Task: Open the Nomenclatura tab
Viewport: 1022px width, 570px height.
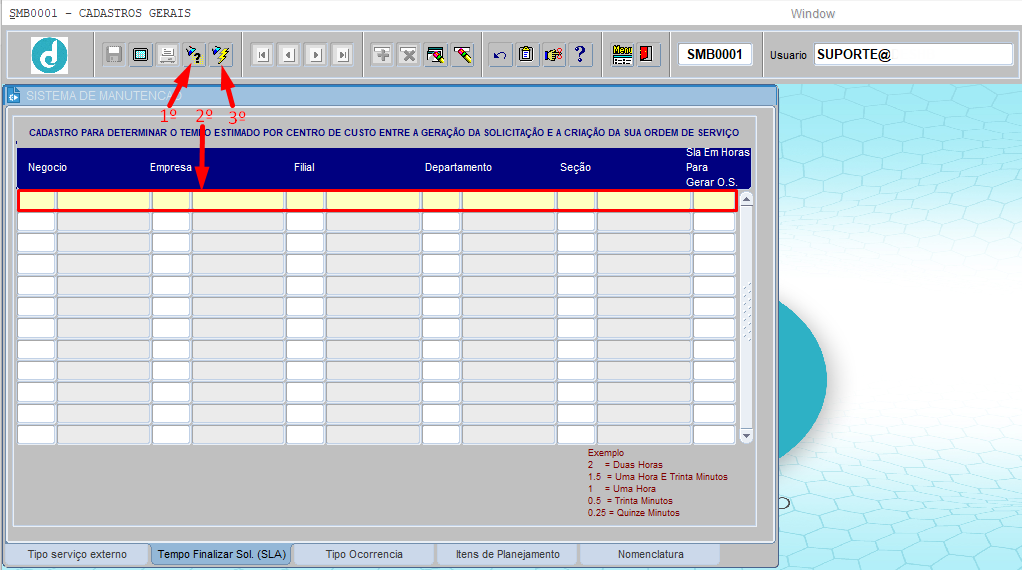Action: (x=650, y=554)
